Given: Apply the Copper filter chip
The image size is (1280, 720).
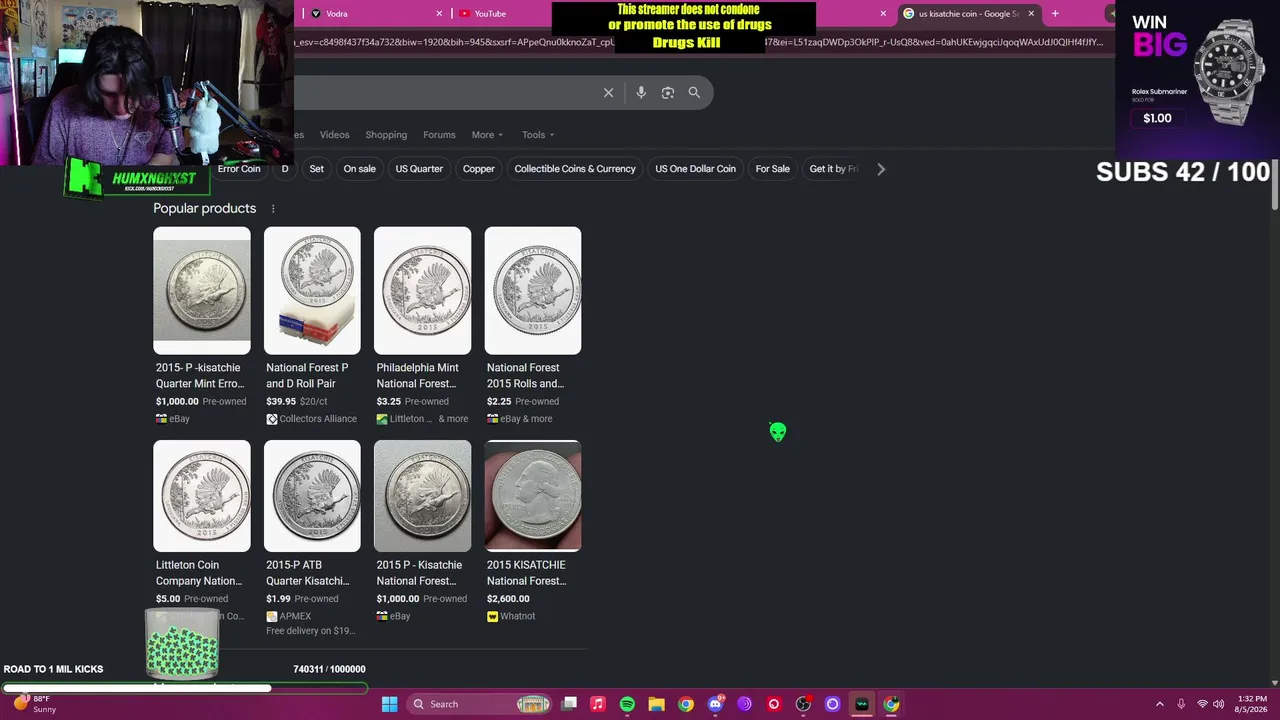Looking at the screenshot, I should (x=479, y=169).
